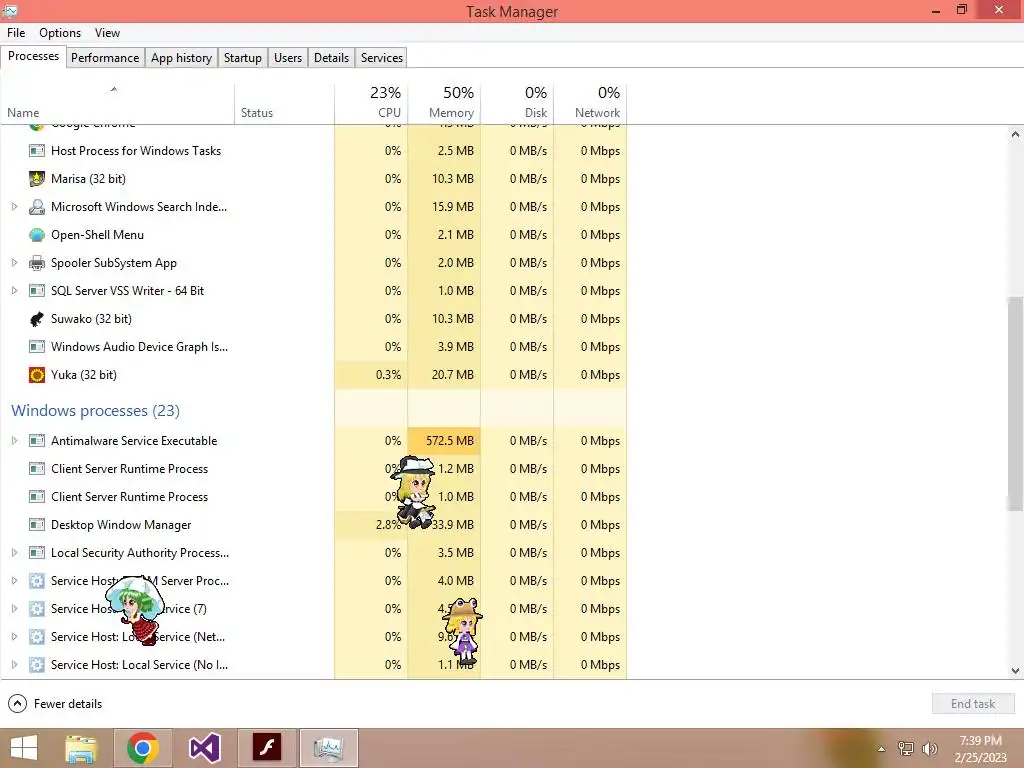Click the Yuka (32 bit) sunflower icon
Viewport: 1024px width, 768px height.
coord(37,375)
